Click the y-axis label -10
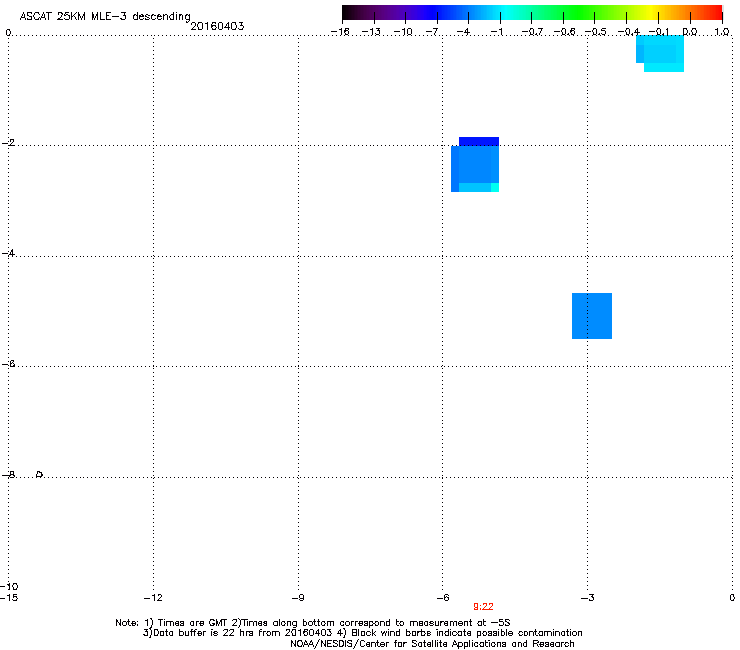Screen dimensions: 740x650 coord(9,586)
